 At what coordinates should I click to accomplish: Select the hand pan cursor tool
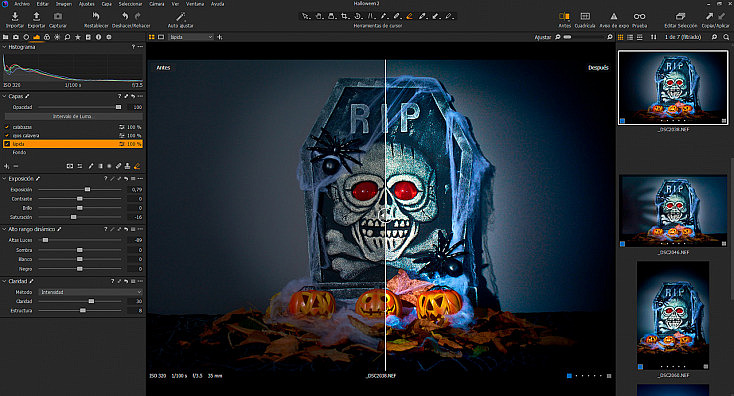pos(319,16)
